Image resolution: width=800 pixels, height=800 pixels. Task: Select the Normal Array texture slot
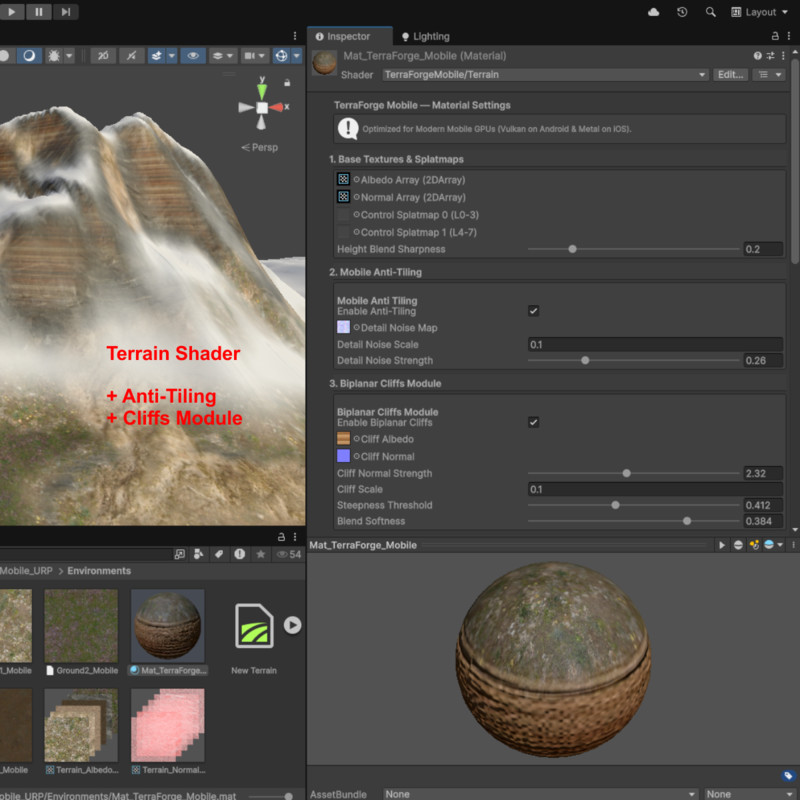[343, 197]
